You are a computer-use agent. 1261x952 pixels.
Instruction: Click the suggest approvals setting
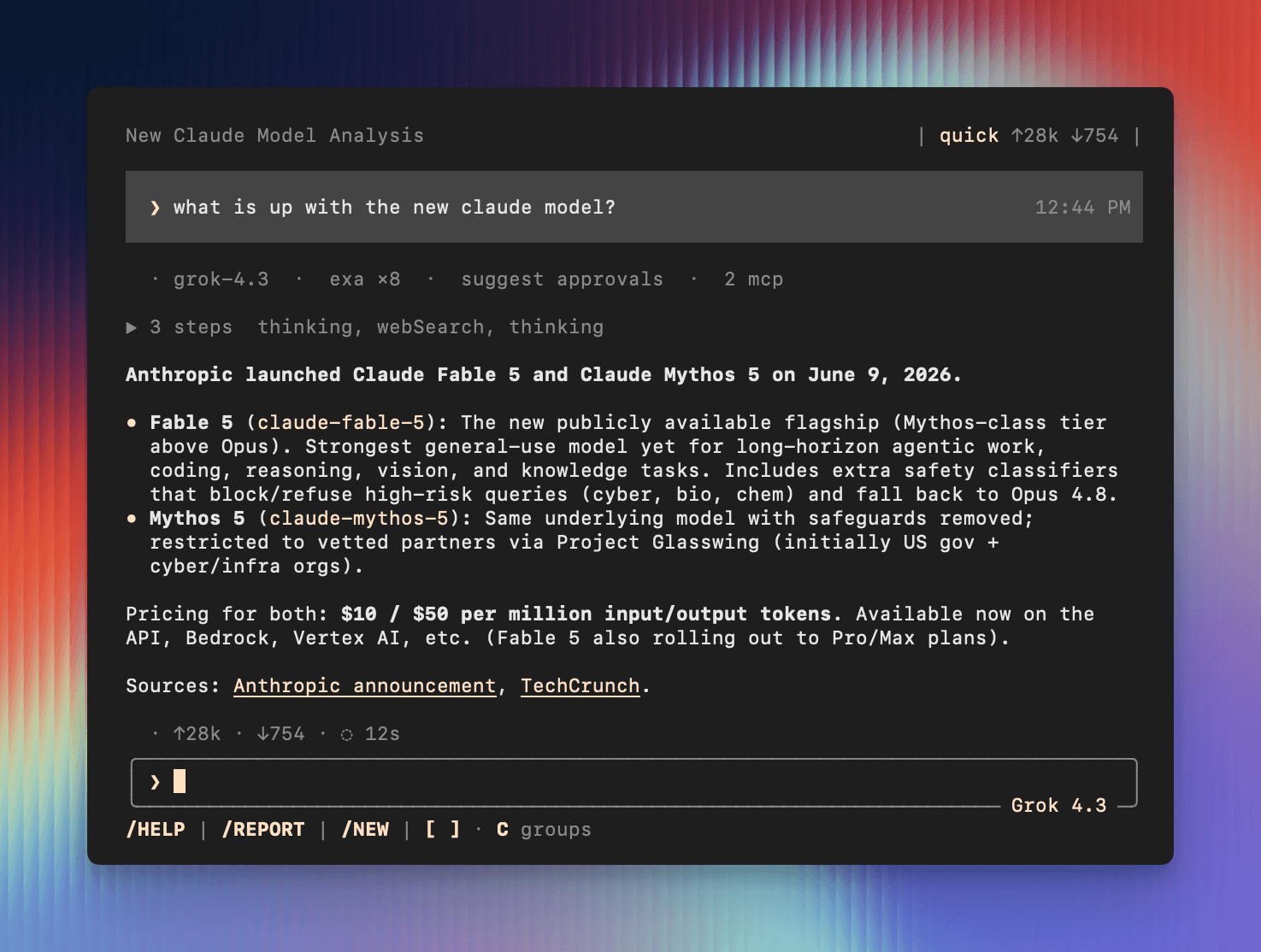click(x=562, y=279)
